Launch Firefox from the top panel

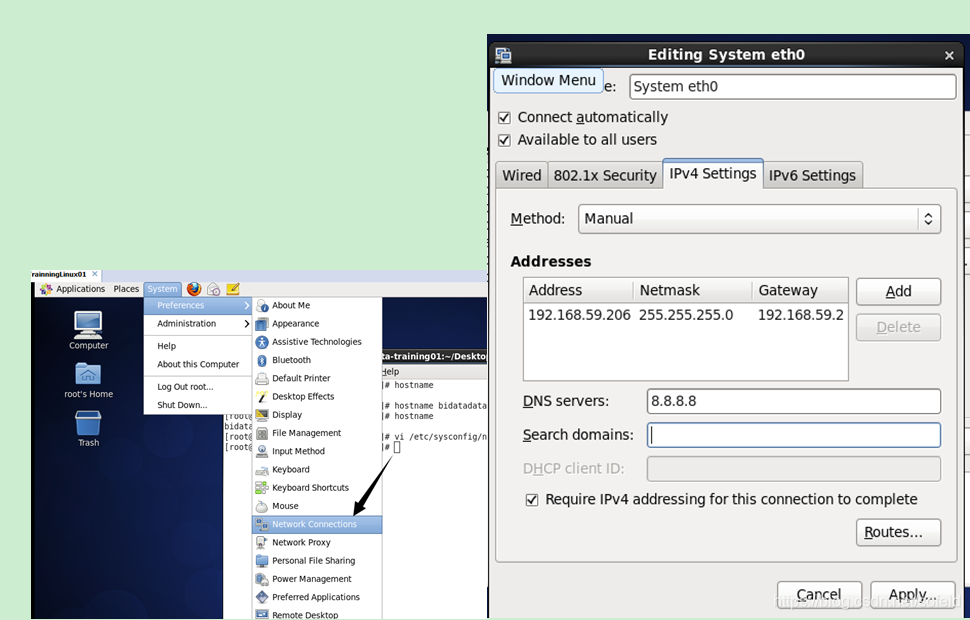click(x=194, y=289)
